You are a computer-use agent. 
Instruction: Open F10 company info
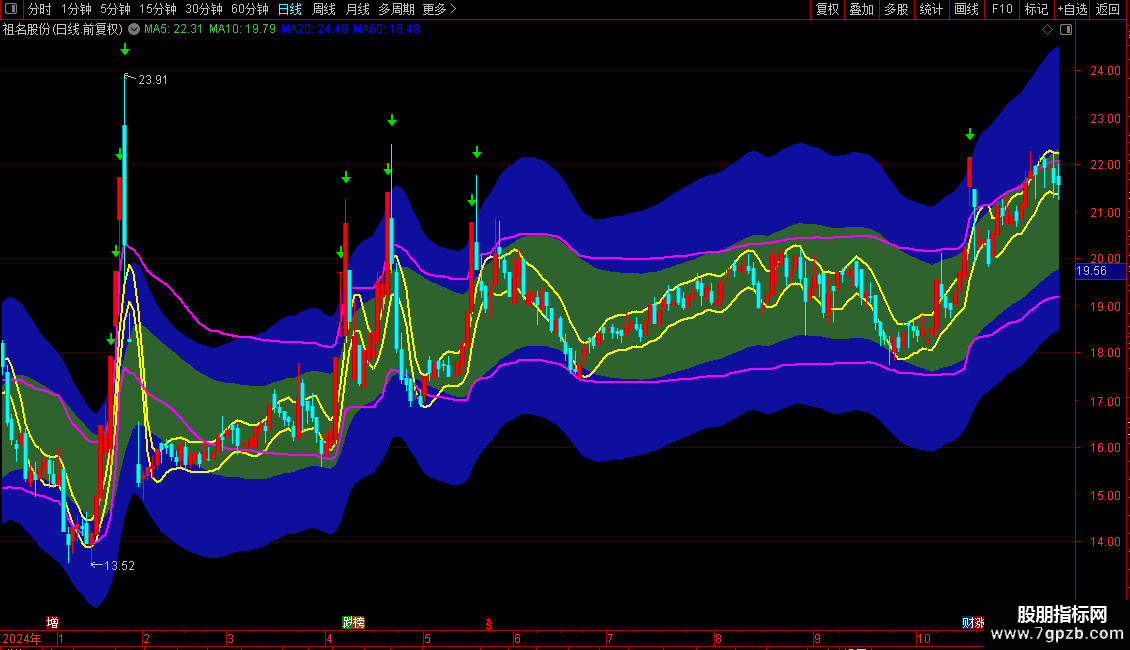click(1001, 9)
